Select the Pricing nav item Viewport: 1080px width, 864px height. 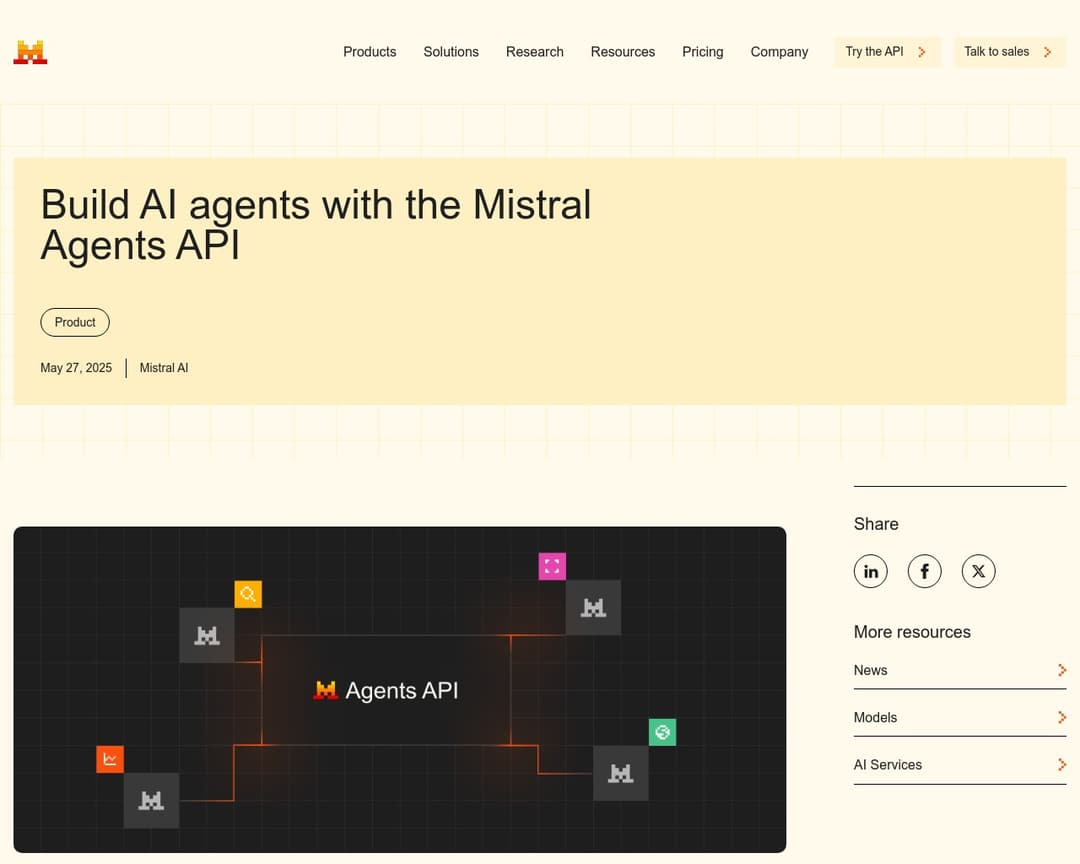702,52
